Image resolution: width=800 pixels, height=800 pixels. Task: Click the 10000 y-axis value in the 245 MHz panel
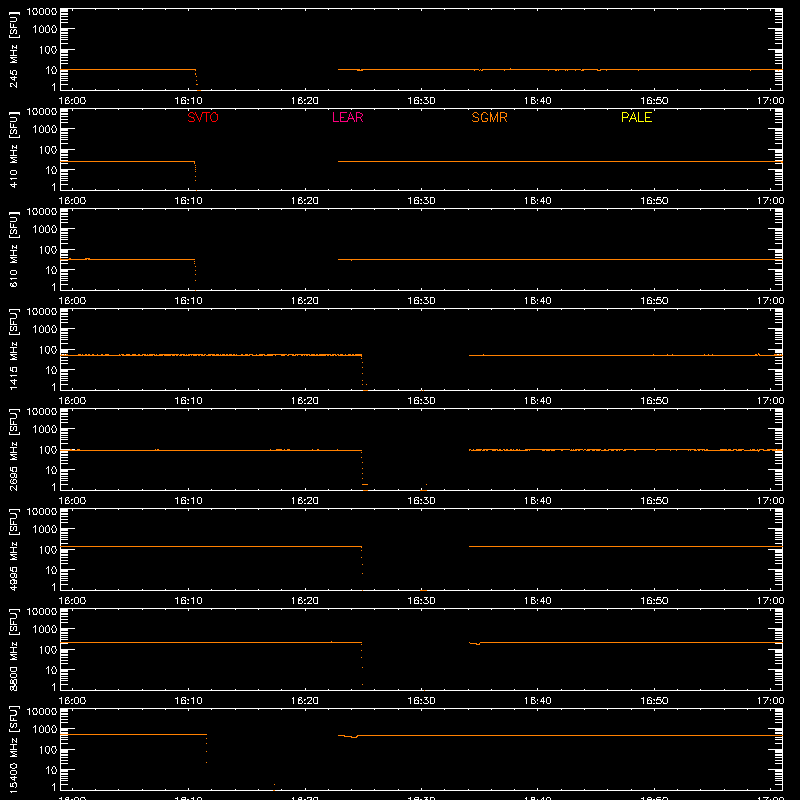[42, 12]
